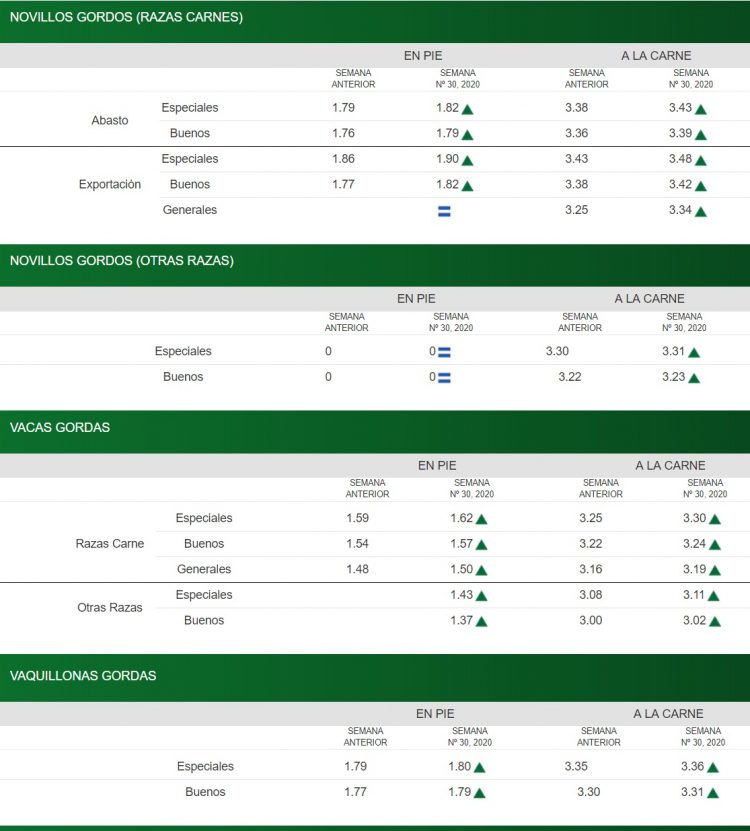
Task: Click the A LA CARNE heading in Vaquillonas Gordas
Action: (668, 714)
